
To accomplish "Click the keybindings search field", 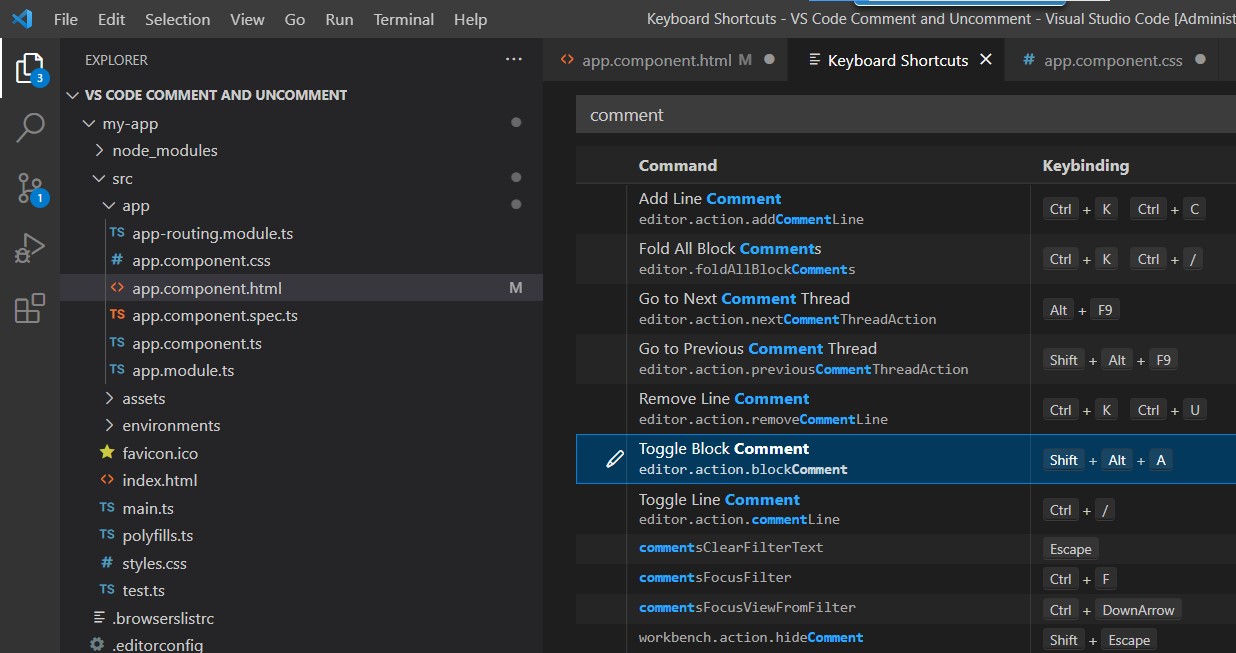I will (x=900, y=115).
